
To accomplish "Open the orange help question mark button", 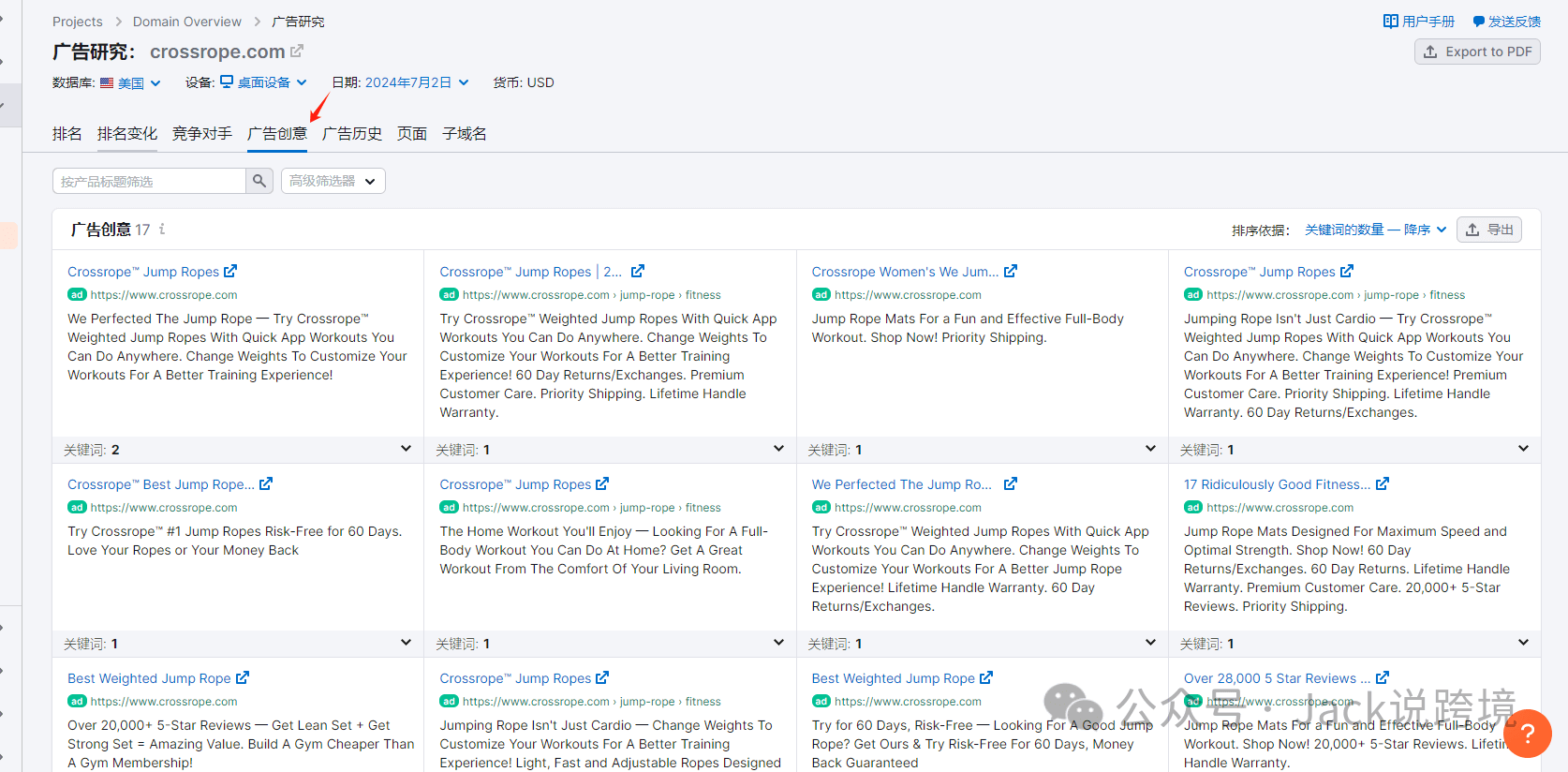I will [x=1528, y=733].
